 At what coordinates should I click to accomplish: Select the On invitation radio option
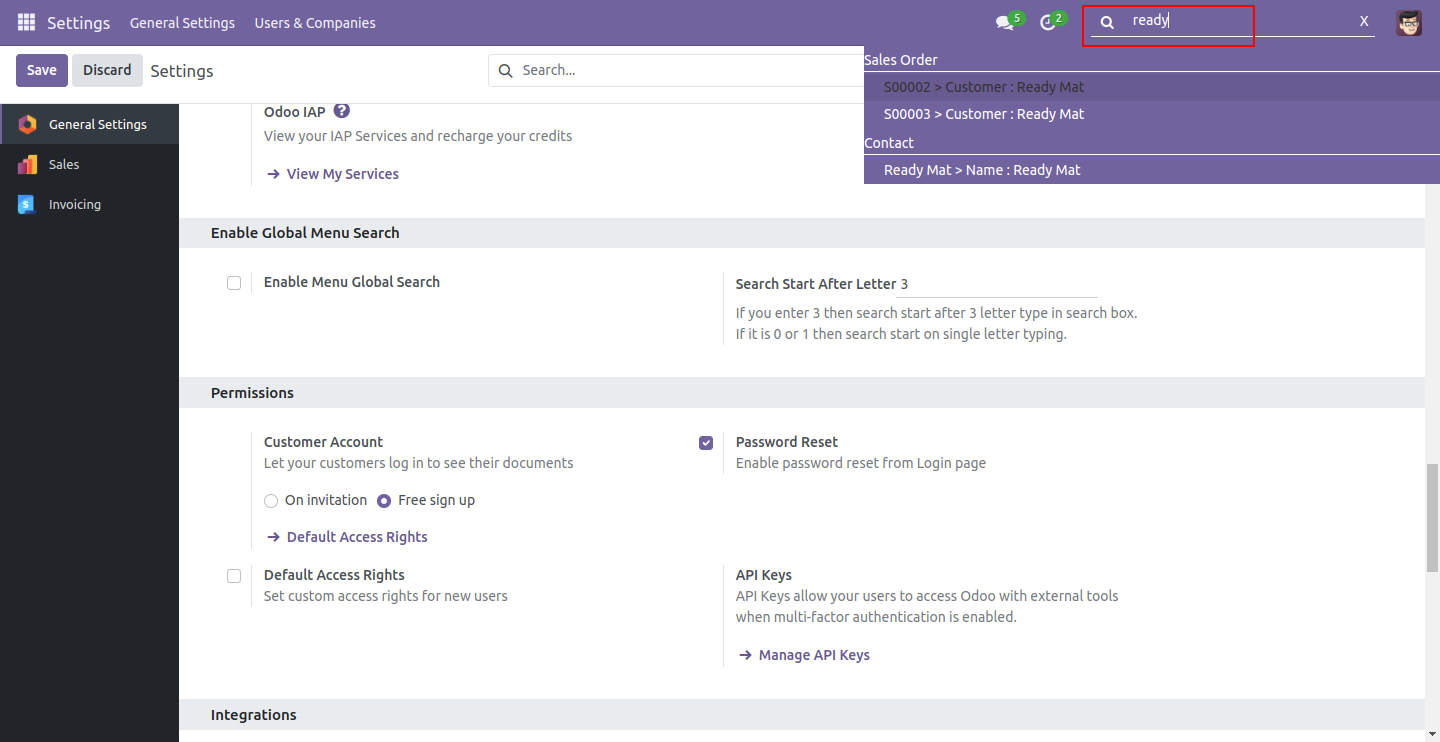pyautogui.click(x=271, y=500)
